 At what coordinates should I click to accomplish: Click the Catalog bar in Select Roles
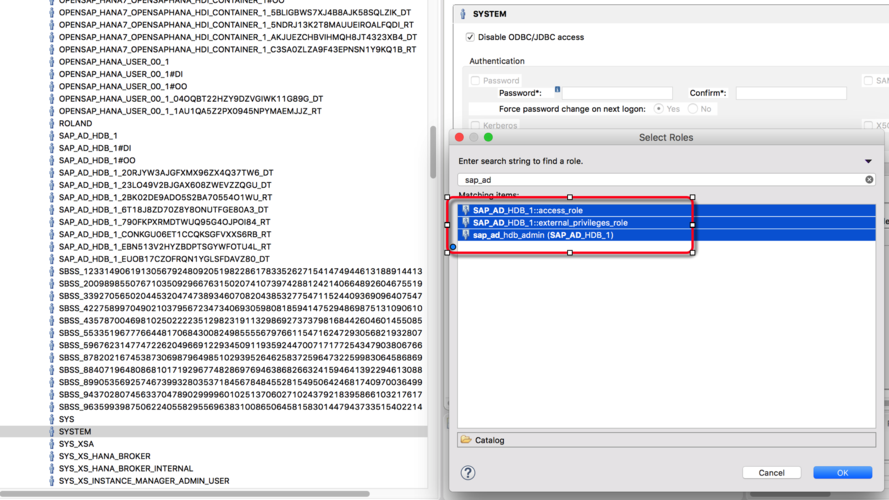[666, 440]
